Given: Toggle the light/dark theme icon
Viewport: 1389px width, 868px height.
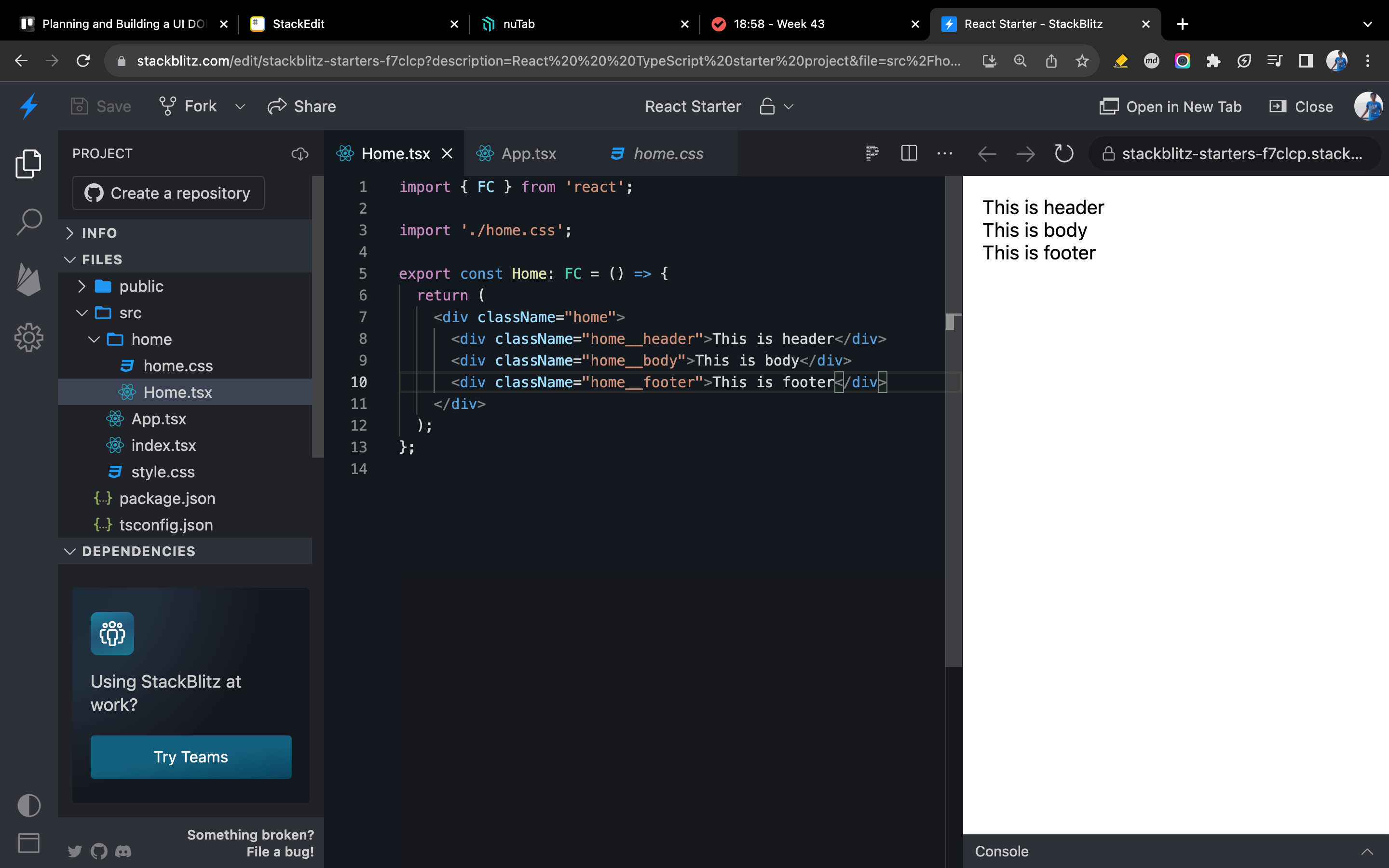Looking at the screenshot, I should coord(29,805).
